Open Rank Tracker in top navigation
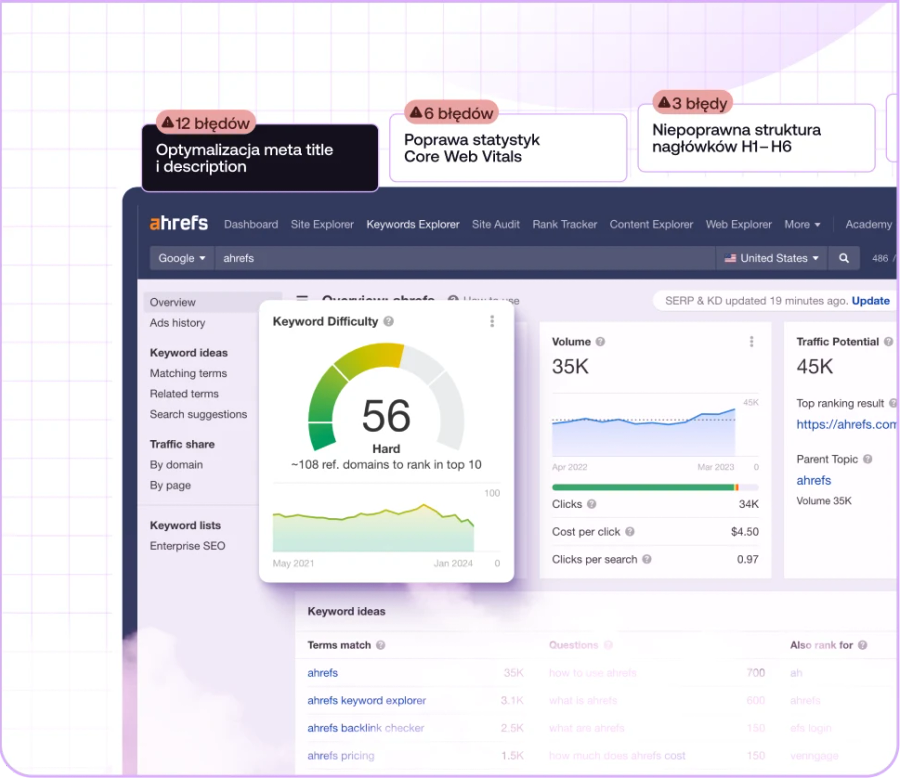This screenshot has height=778, width=900. coord(565,225)
